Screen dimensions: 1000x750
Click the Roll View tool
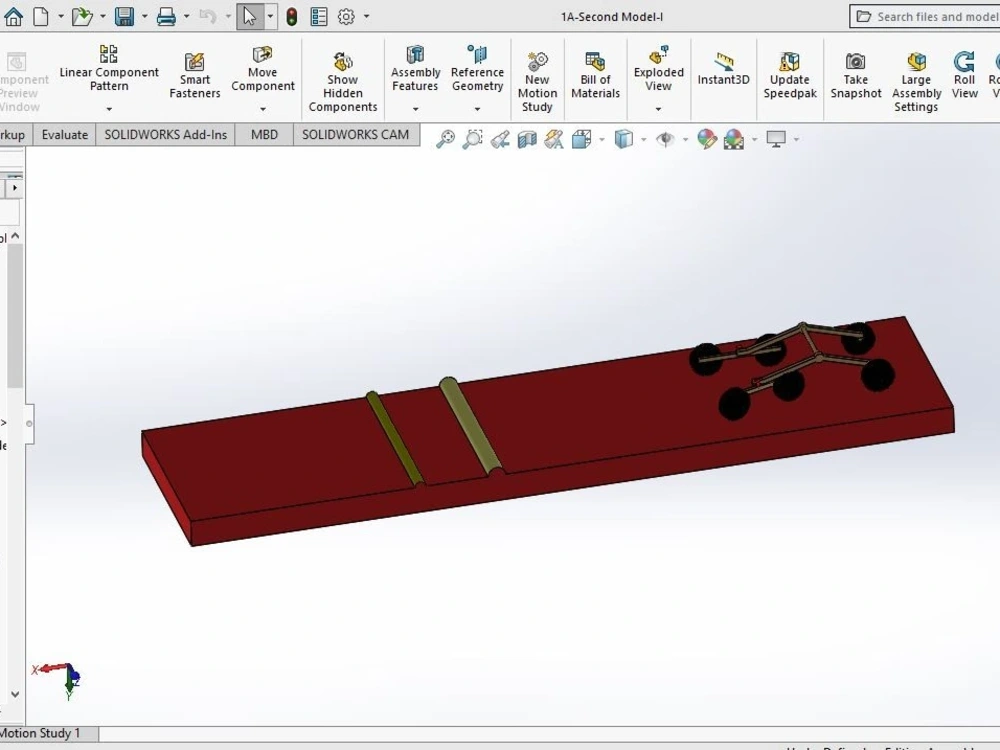tap(964, 76)
